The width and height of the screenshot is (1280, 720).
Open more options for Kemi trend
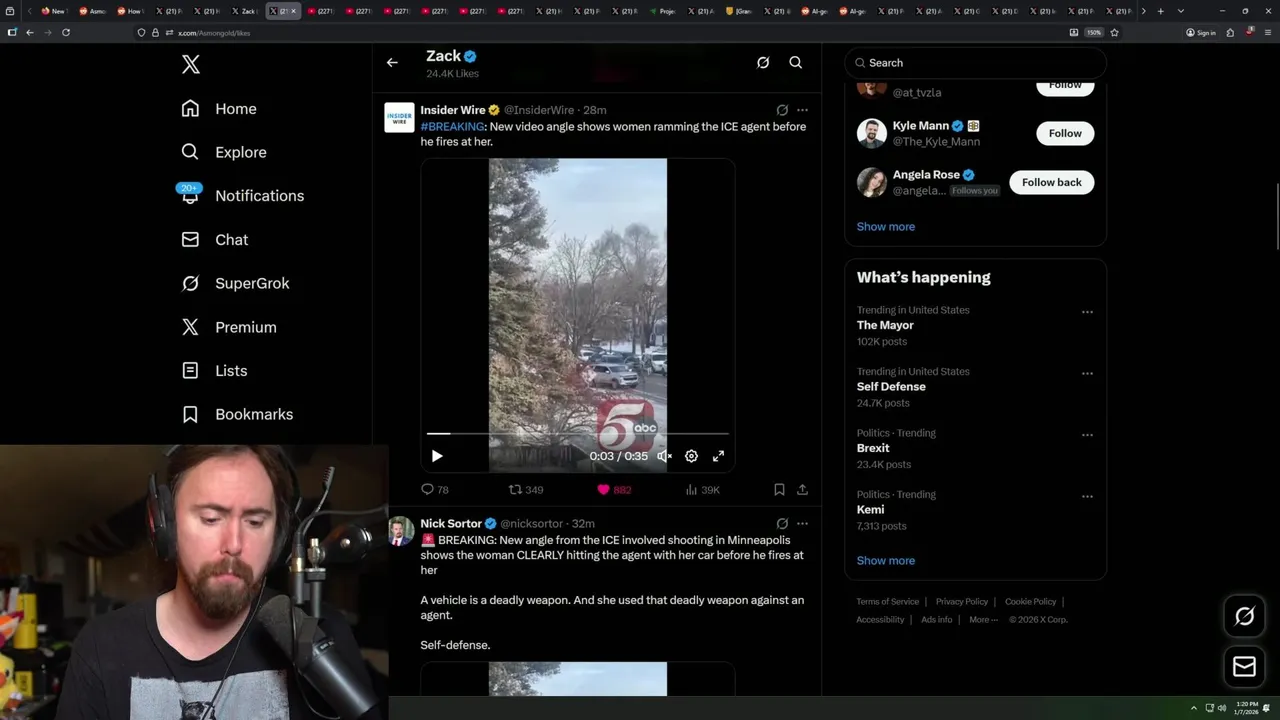[1087, 497]
